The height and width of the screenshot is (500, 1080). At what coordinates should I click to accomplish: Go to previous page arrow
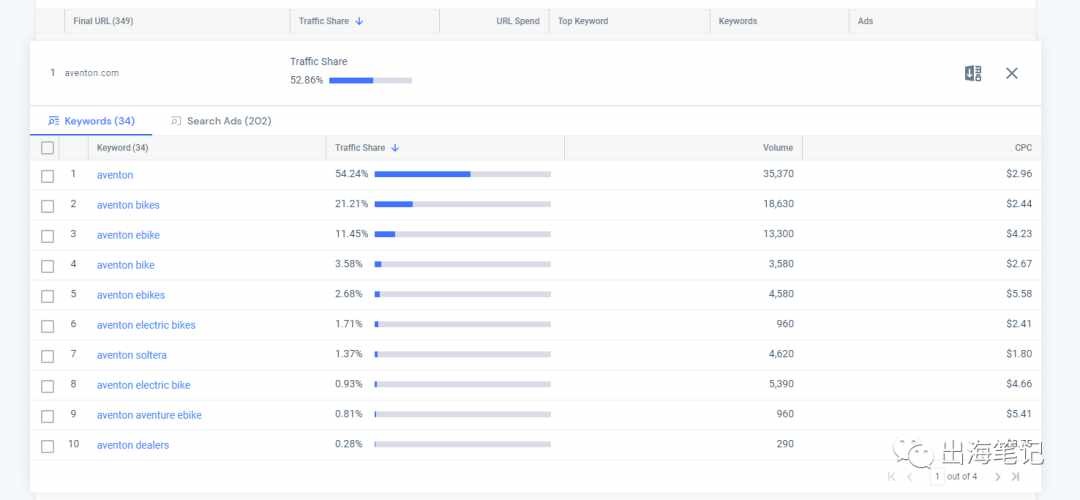tap(910, 476)
